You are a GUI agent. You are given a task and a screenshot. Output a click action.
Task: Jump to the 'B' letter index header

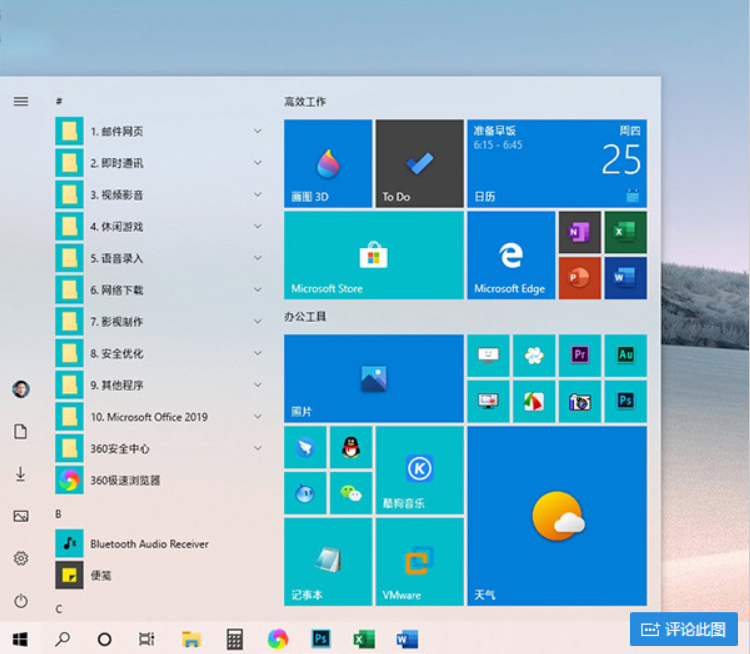(58, 514)
